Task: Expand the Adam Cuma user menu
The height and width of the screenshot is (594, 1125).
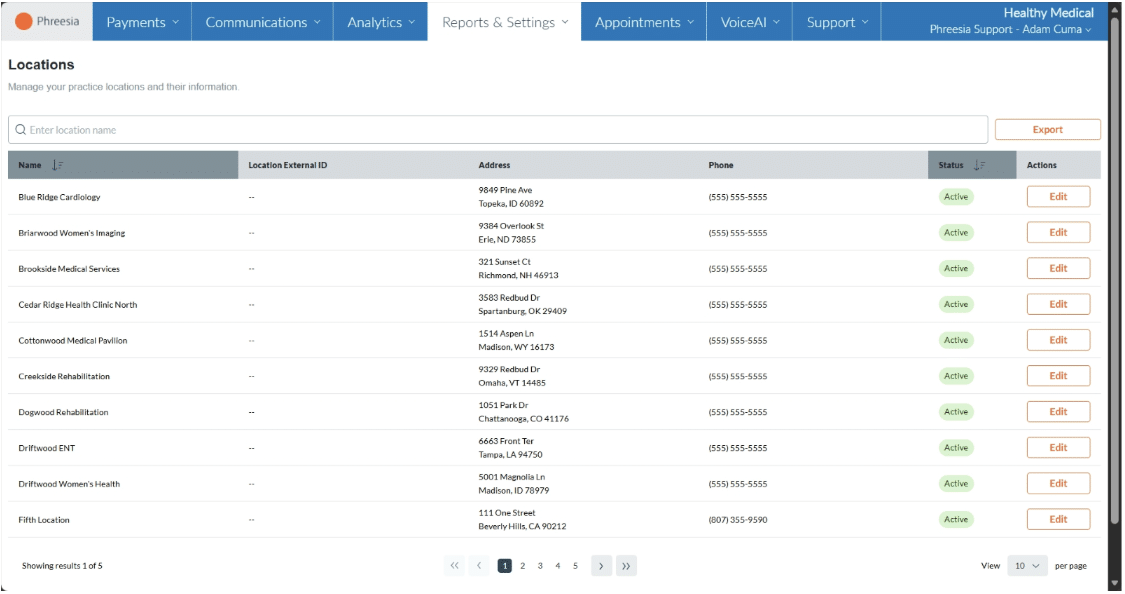Action: (x=1010, y=29)
